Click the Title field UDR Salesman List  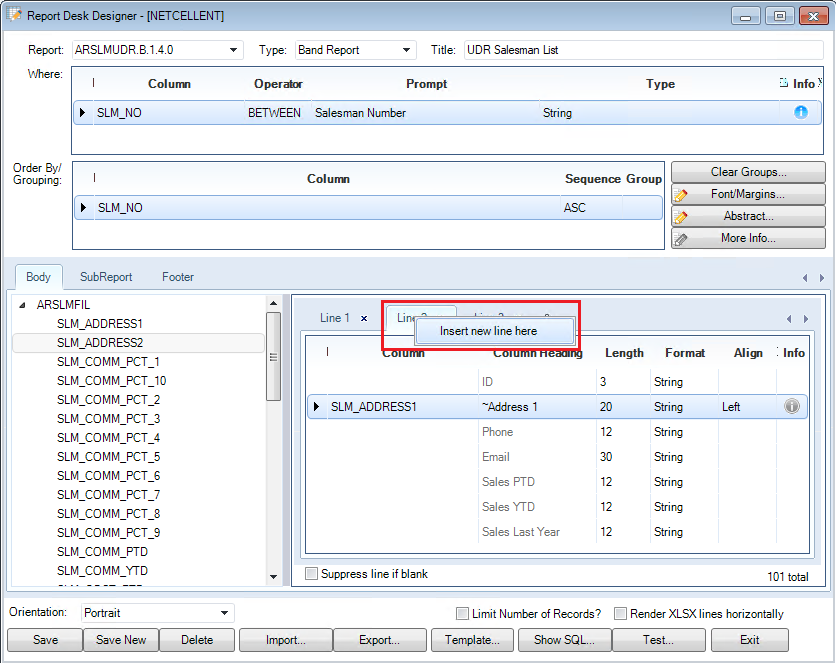(x=644, y=50)
